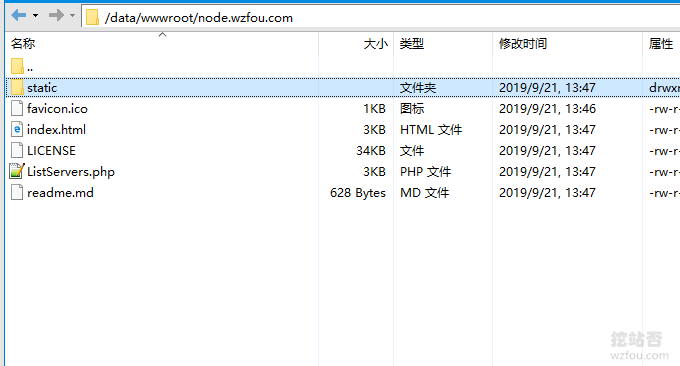The width and height of the screenshot is (680, 366).
Task: Click the 文件 type cell for LICENSE
Action: click(412, 150)
